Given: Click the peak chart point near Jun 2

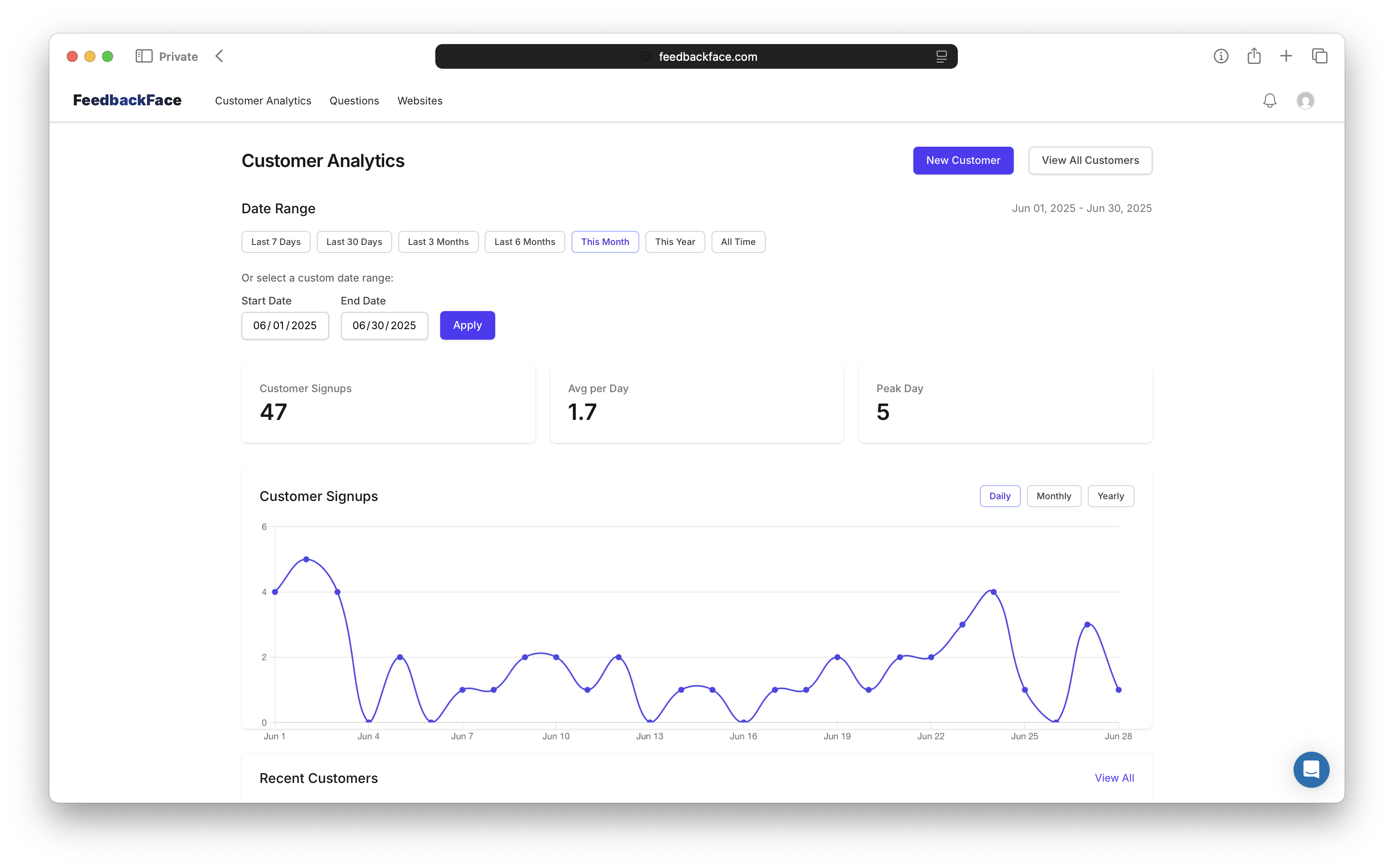Looking at the screenshot, I should tap(306, 559).
